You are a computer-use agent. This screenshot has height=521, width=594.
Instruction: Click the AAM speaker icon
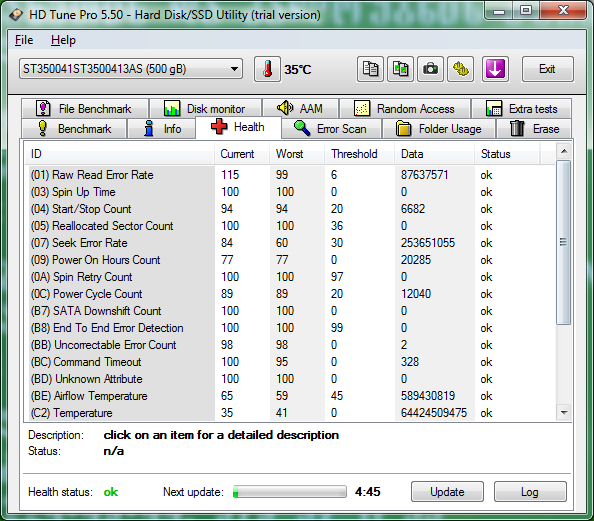285,108
